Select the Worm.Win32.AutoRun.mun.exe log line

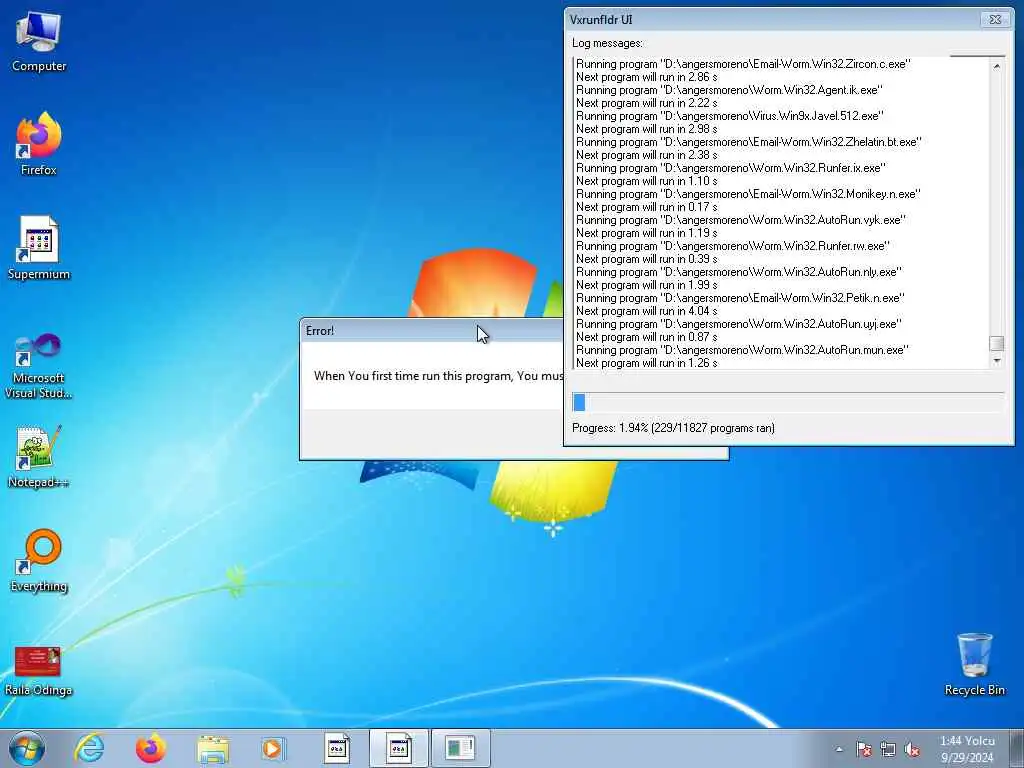pyautogui.click(x=742, y=351)
